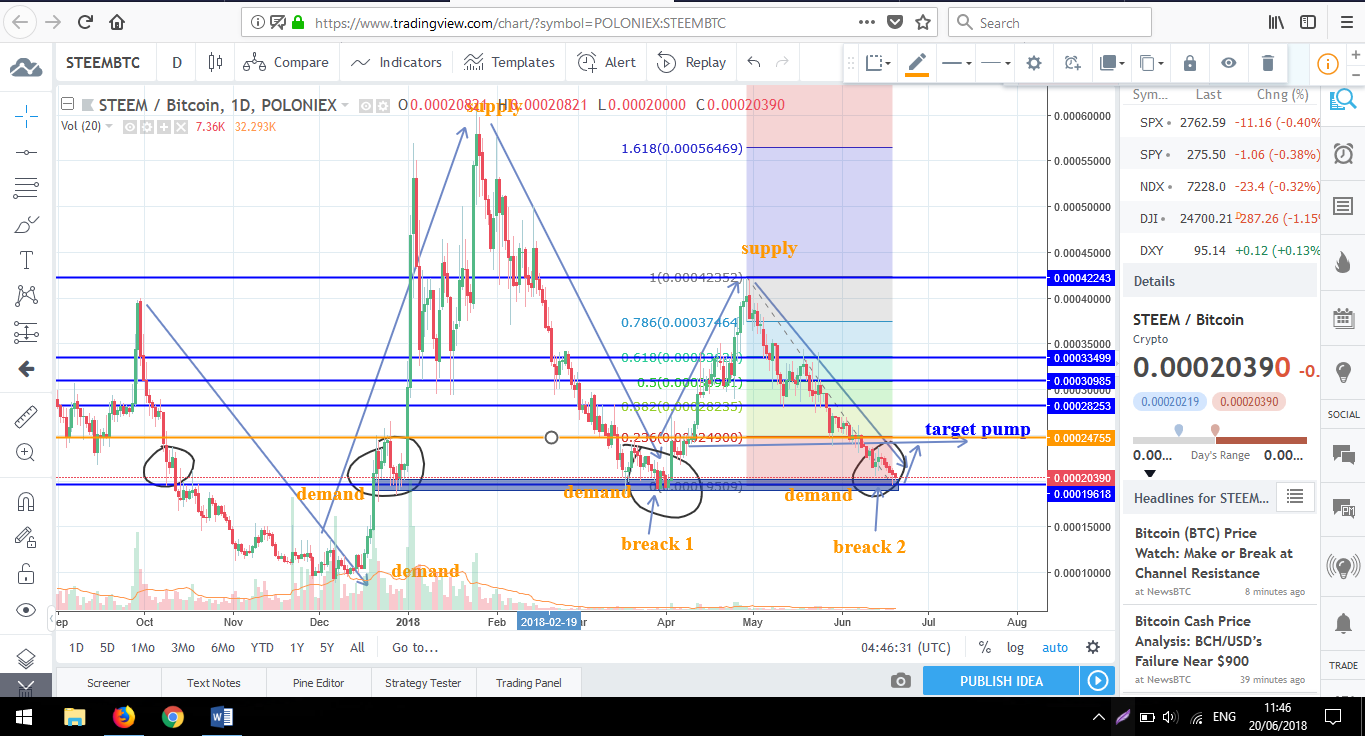This screenshot has width=1365, height=736.
Task: Hide all drawings with left eye icon
Action: pyautogui.click(x=26, y=610)
